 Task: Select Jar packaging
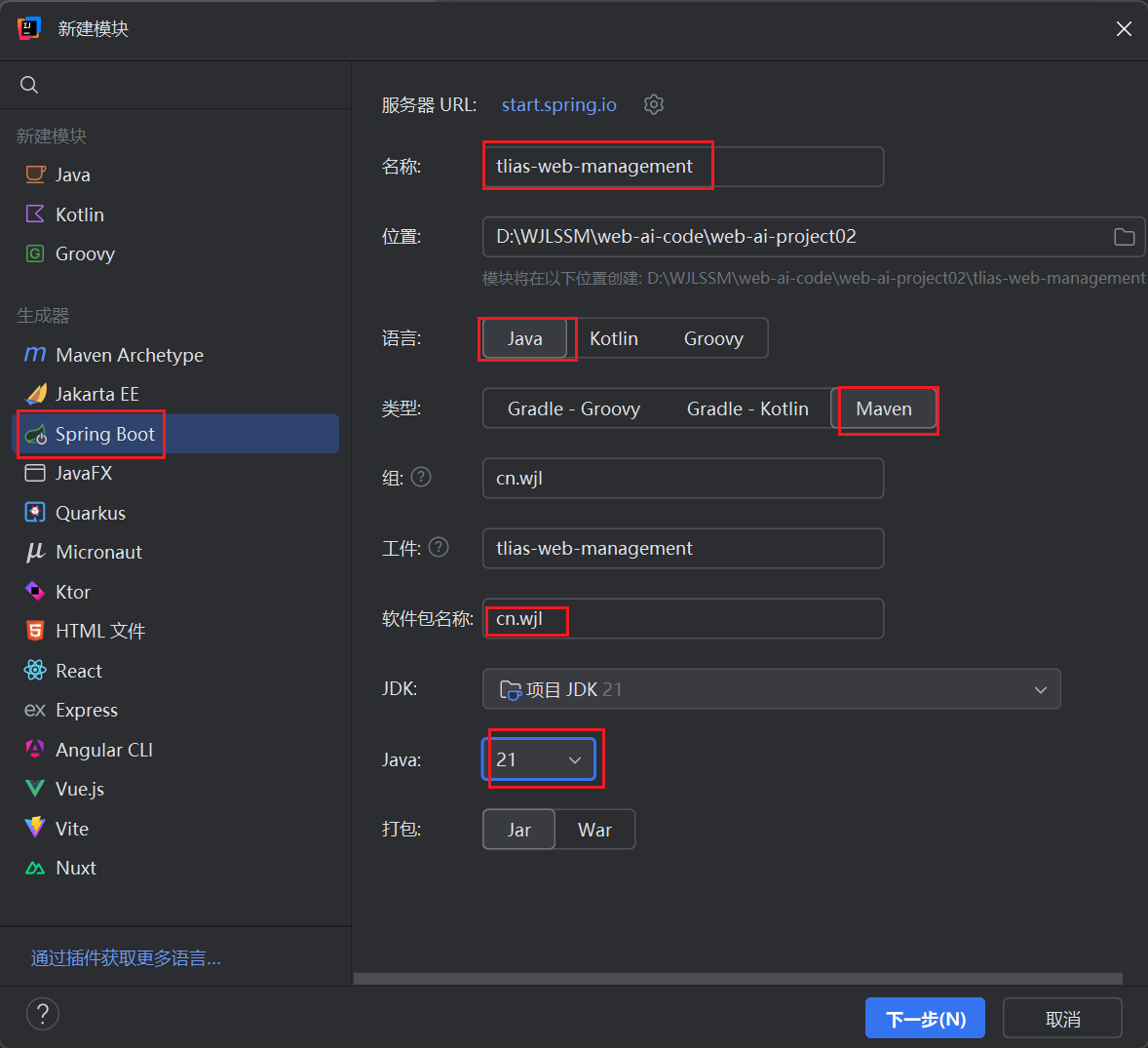[519, 830]
